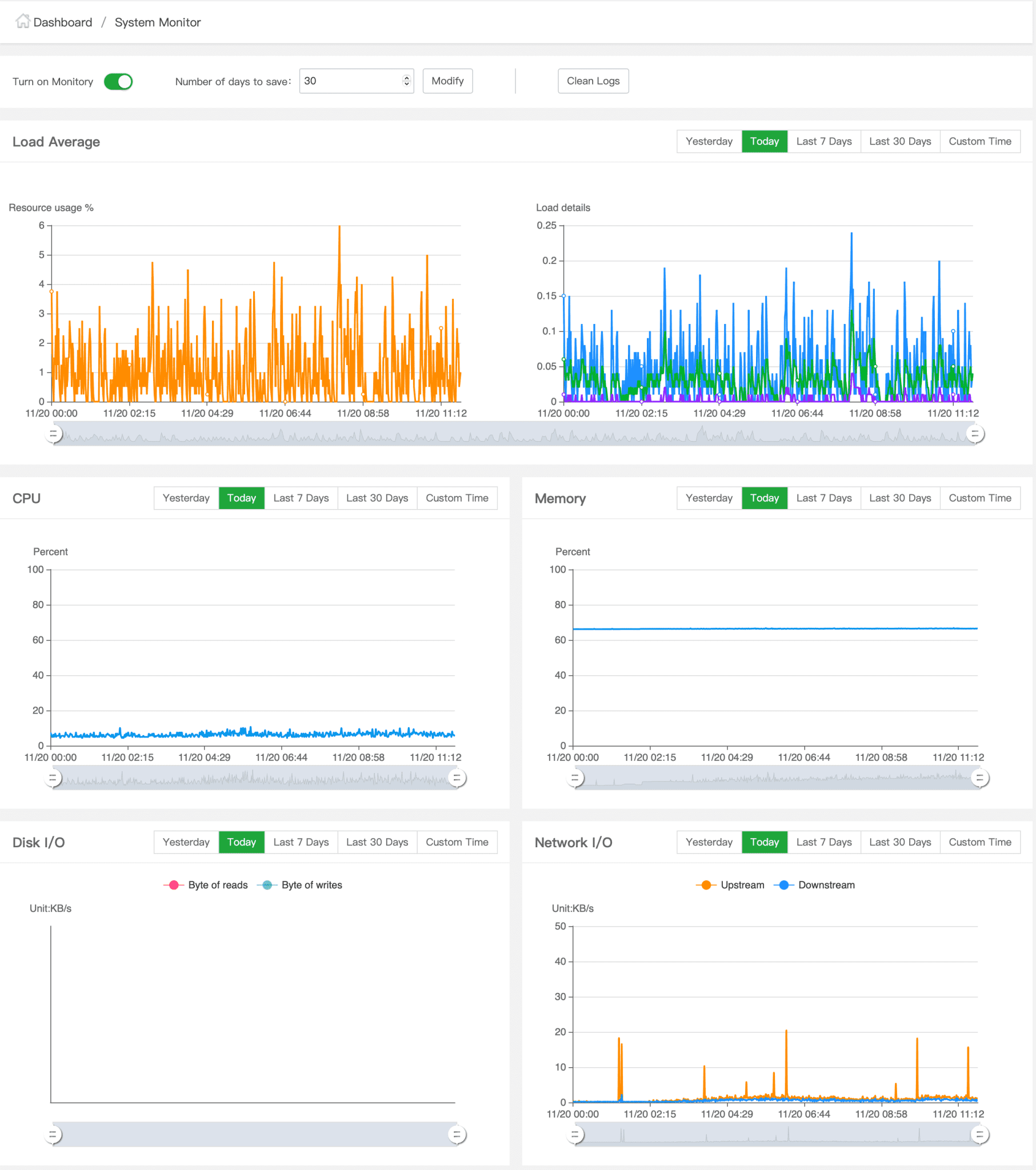Click Load Average left zoom slider handle
The height and width of the screenshot is (1170, 1036).
point(53,434)
